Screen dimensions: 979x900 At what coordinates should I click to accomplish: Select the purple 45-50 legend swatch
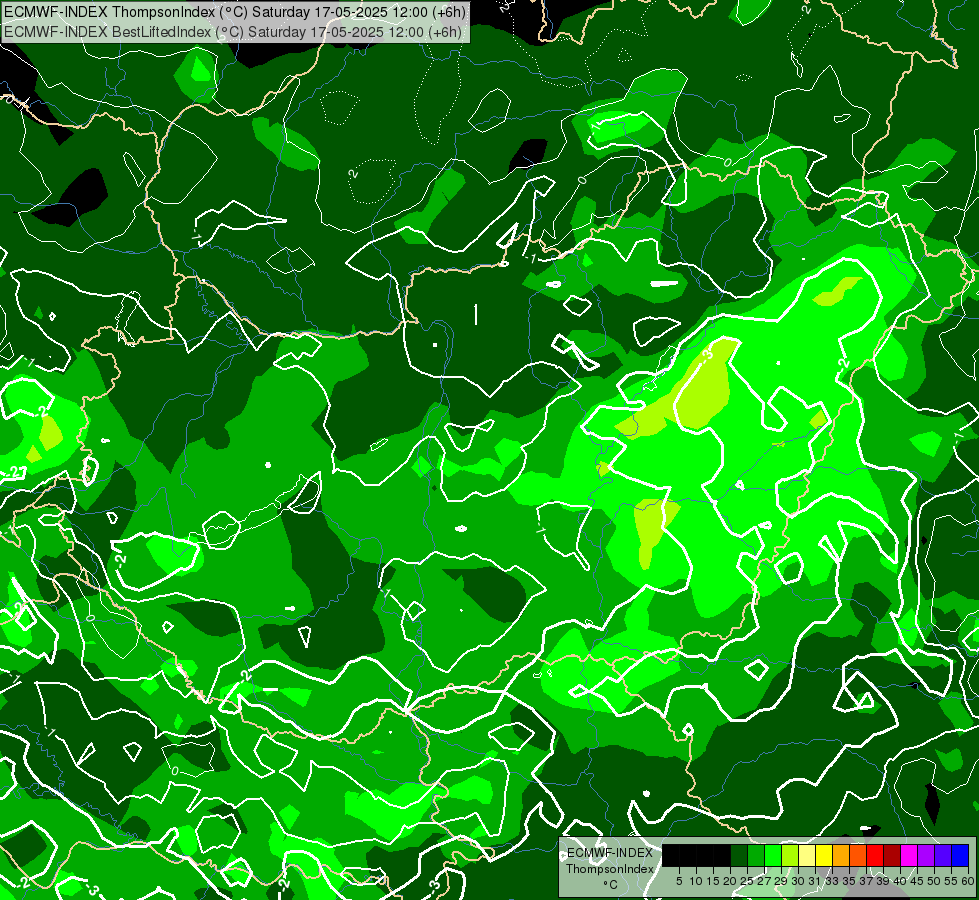tap(926, 855)
